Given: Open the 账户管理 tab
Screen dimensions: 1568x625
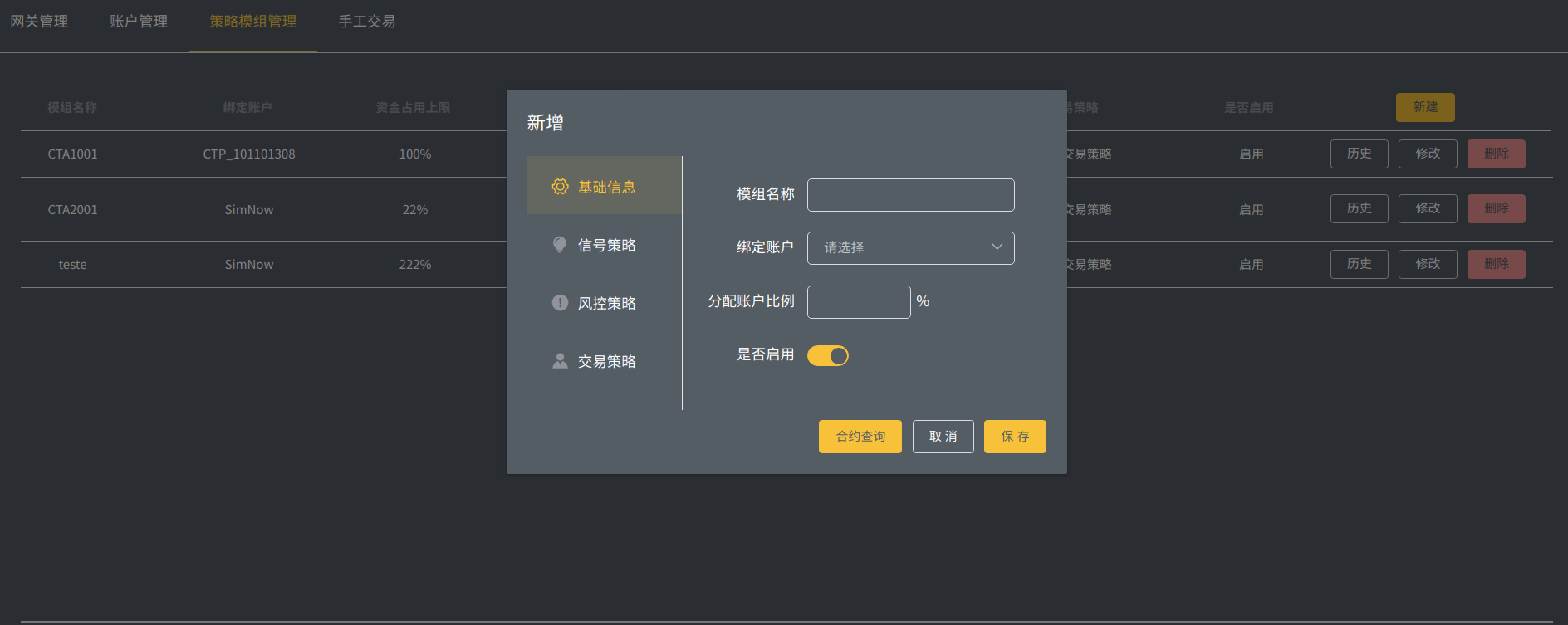Looking at the screenshot, I should (x=139, y=22).
